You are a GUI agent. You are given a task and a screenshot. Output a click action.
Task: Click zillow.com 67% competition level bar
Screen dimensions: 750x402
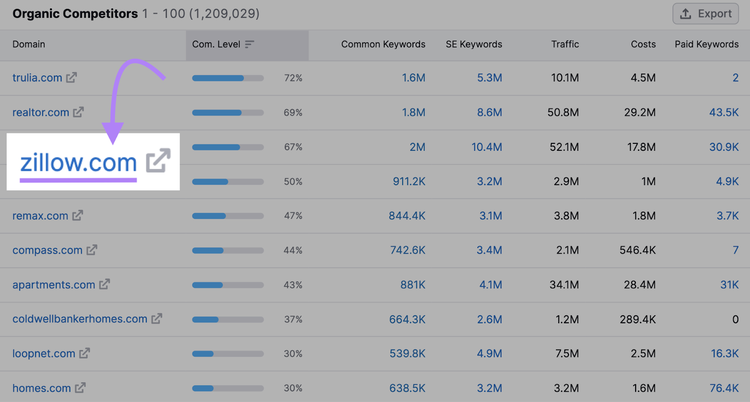[228, 147]
